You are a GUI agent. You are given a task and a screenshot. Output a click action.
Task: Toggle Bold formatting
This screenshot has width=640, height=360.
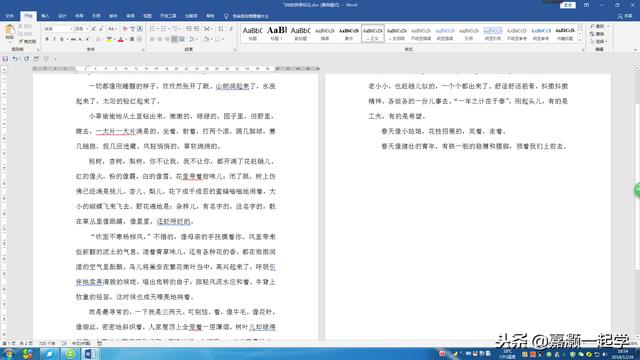pos(47,39)
